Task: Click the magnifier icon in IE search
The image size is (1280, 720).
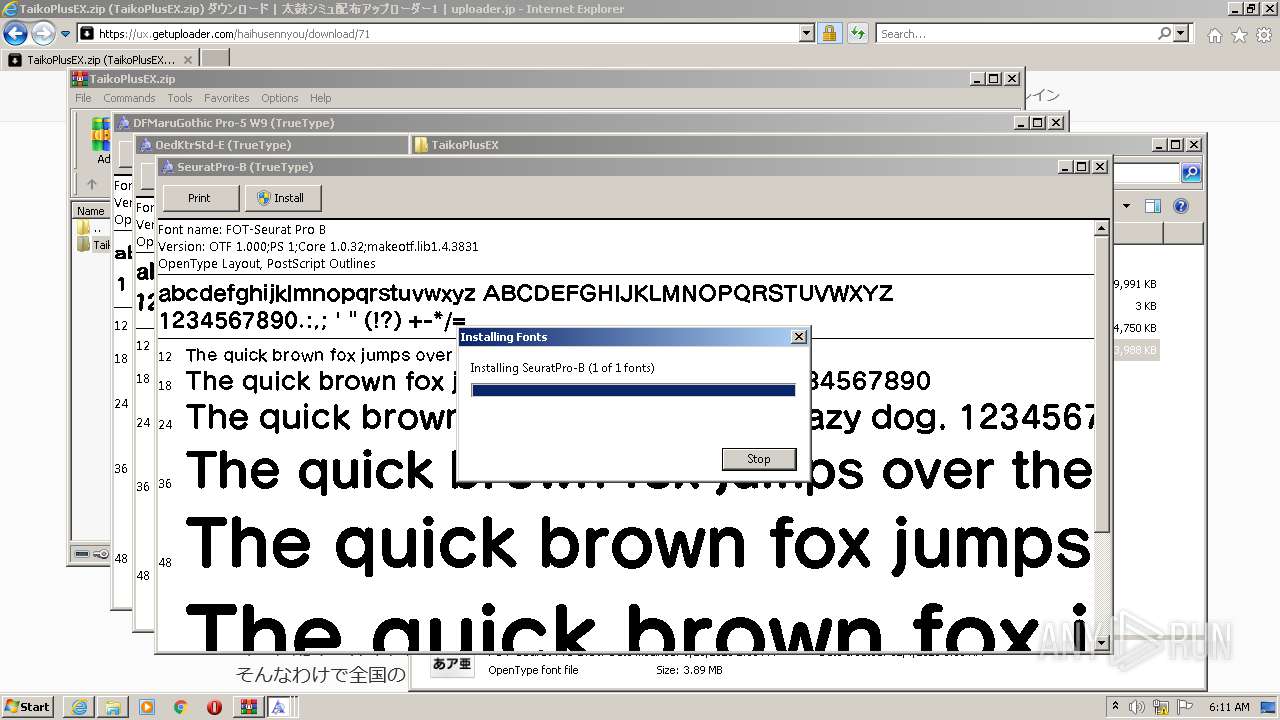Action: click(1165, 33)
